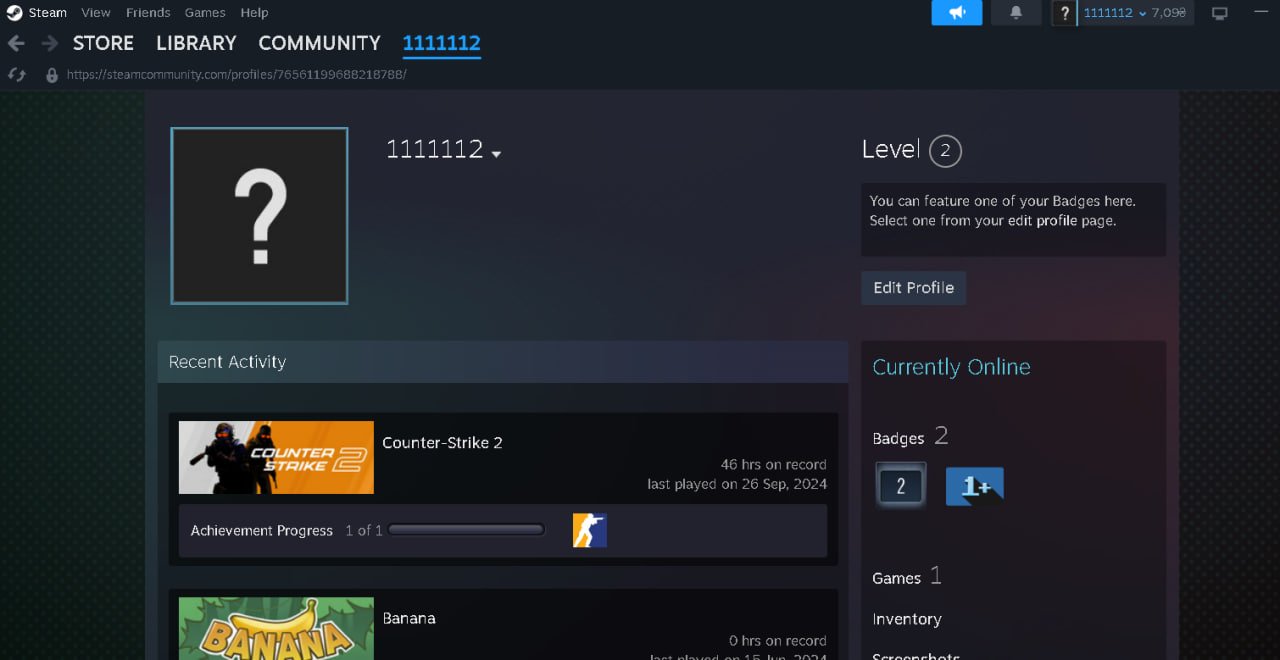Click the '1 of 1' achievement count
Image resolution: width=1280 pixels, height=660 pixels.
tap(364, 531)
